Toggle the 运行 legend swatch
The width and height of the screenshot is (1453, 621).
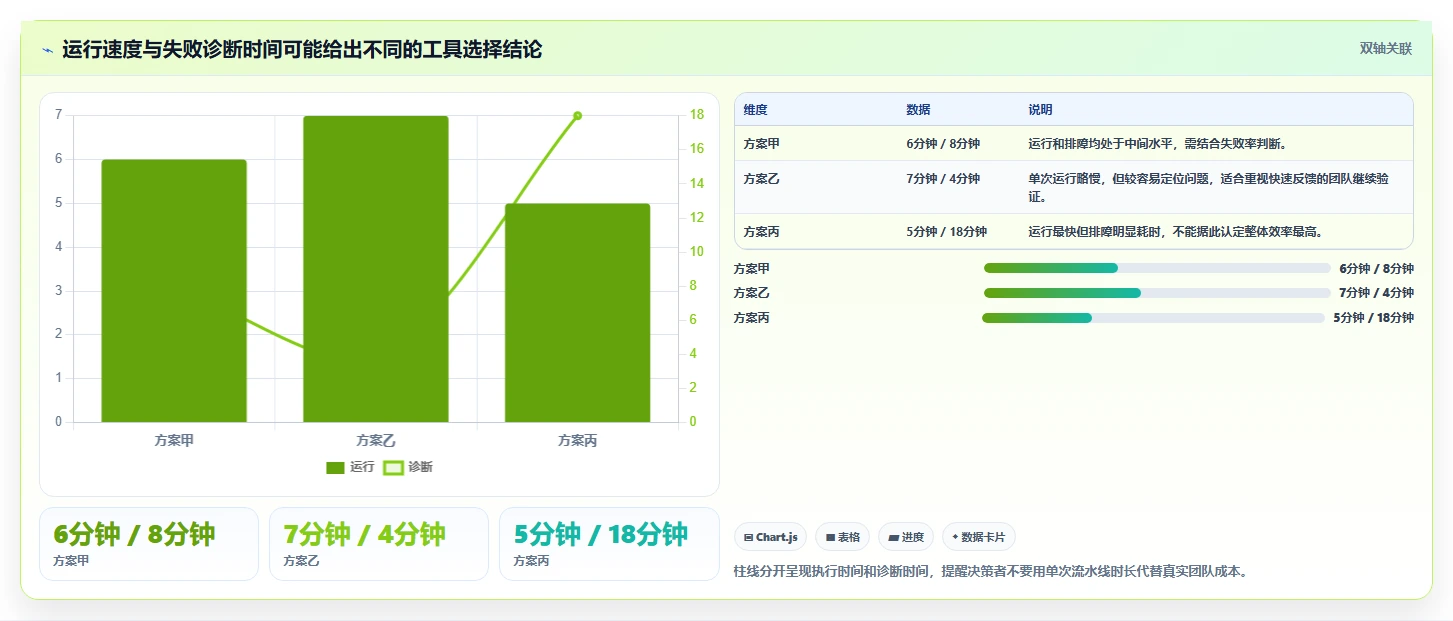click(336, 468)
